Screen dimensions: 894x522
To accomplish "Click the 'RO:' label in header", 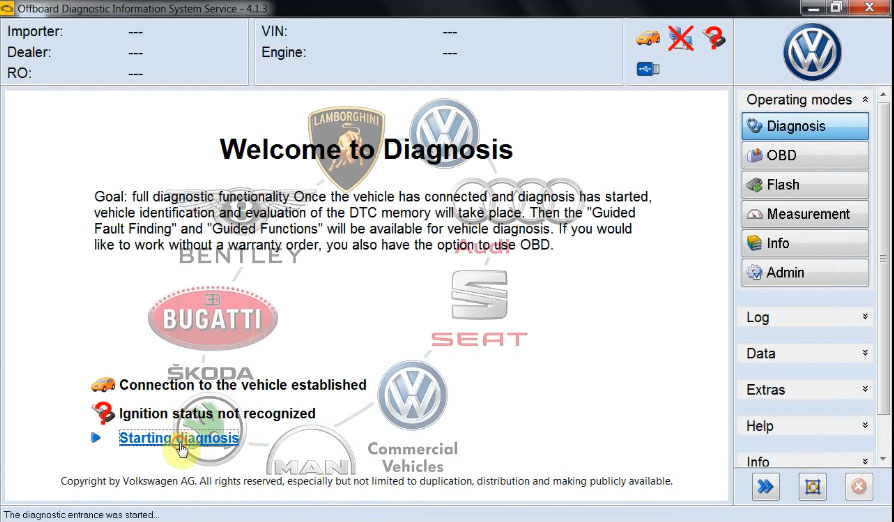I will tap(19, 73).
